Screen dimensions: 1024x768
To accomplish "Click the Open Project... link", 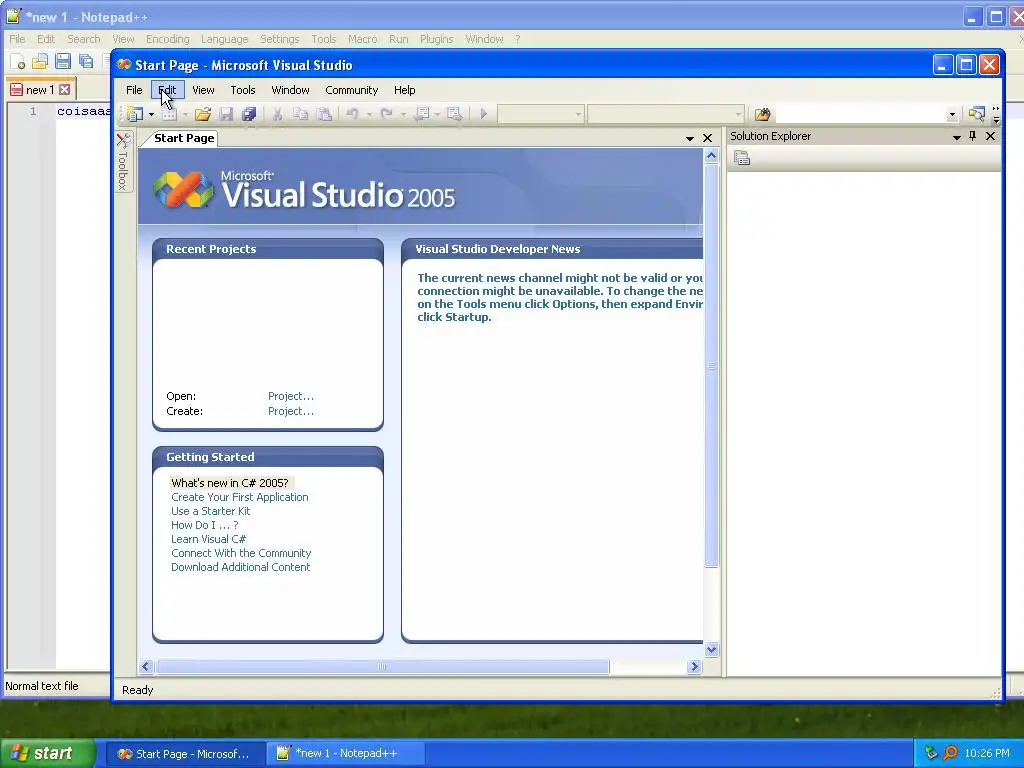I will point(291,396).
